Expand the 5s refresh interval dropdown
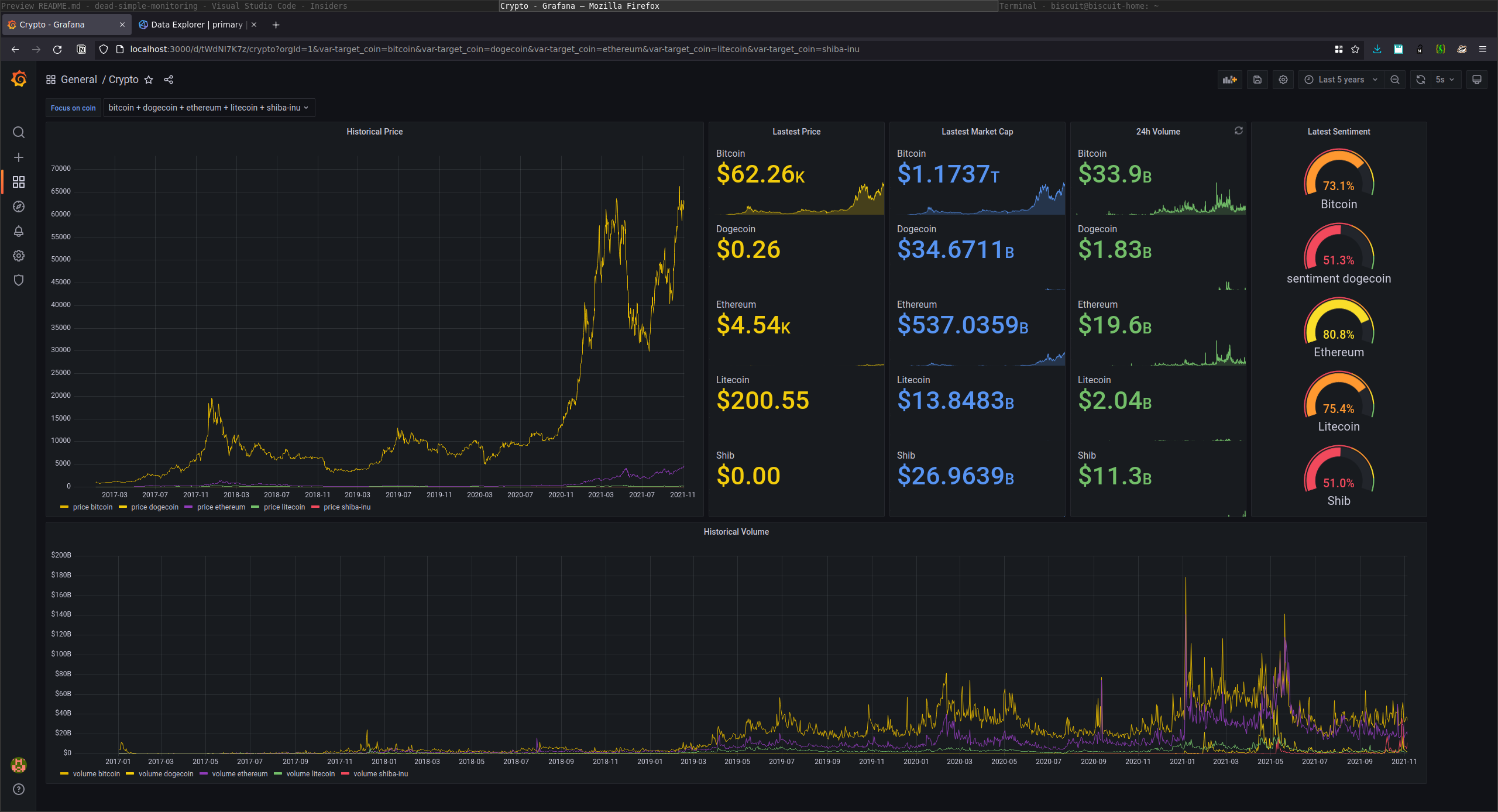1498x812 pixels. 1444,80
